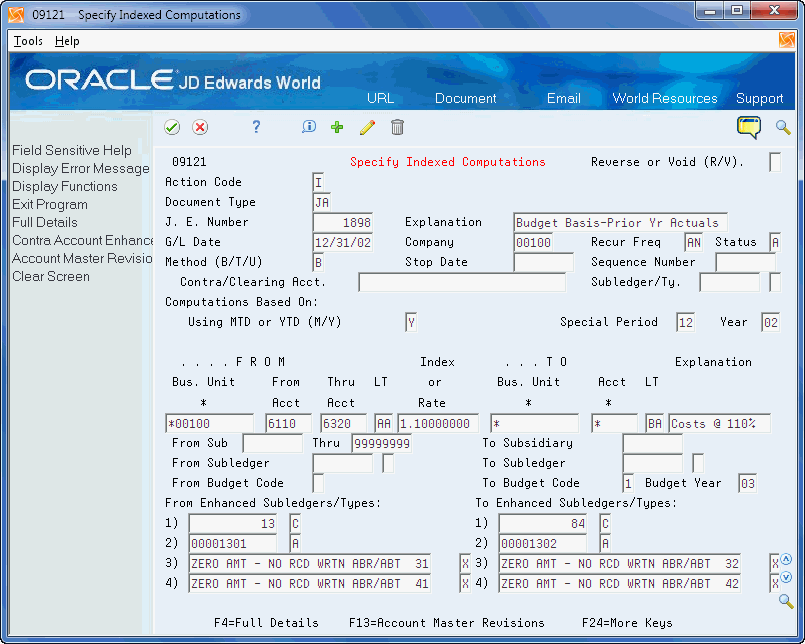Viewport: 805px width, 644px height.
Task: Click the orange JD Edwards icon in menu bar
Action: (x=787, y=40)
